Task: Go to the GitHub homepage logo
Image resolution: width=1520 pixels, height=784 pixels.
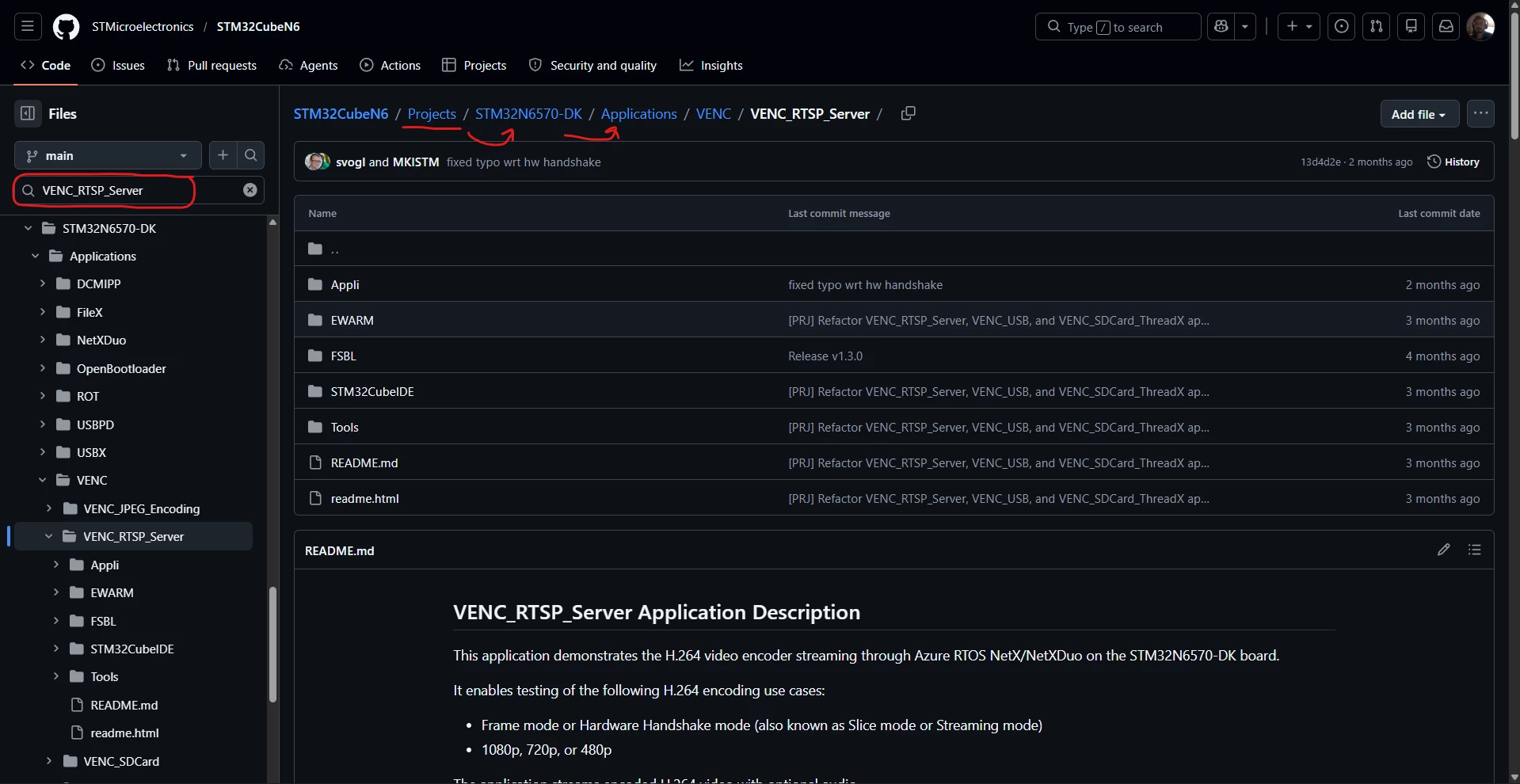Action: click(x=66, y=27)
